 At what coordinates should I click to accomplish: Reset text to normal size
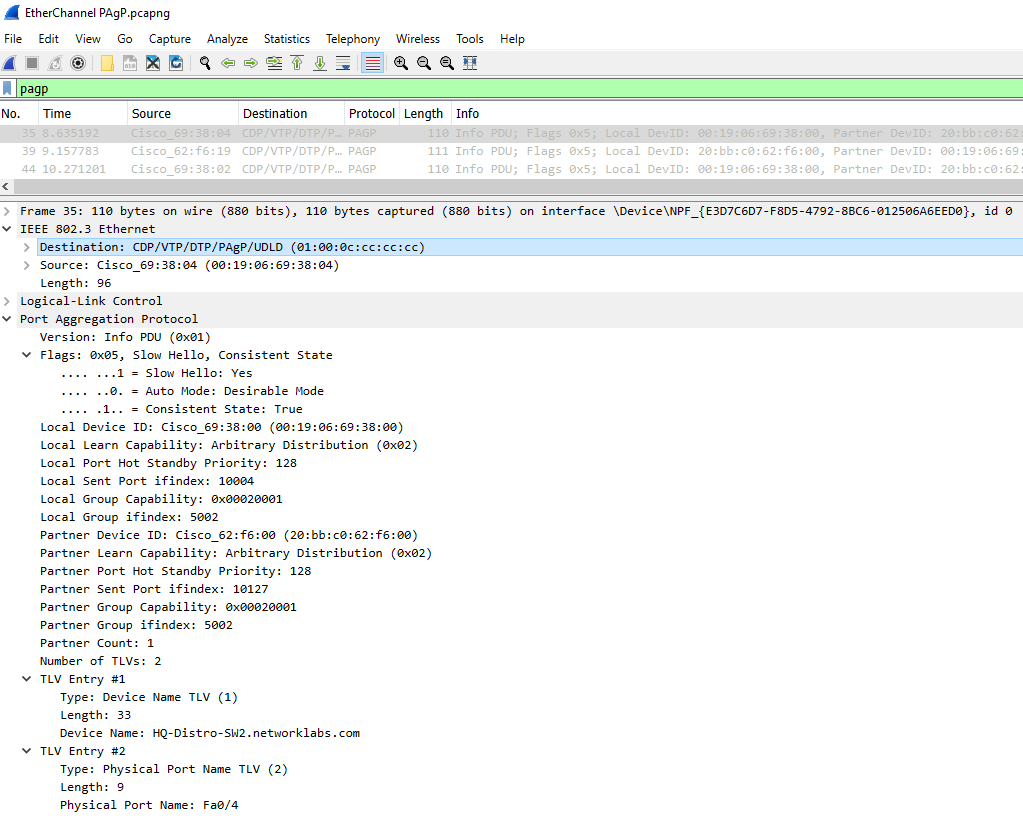(x=446, y=63)
